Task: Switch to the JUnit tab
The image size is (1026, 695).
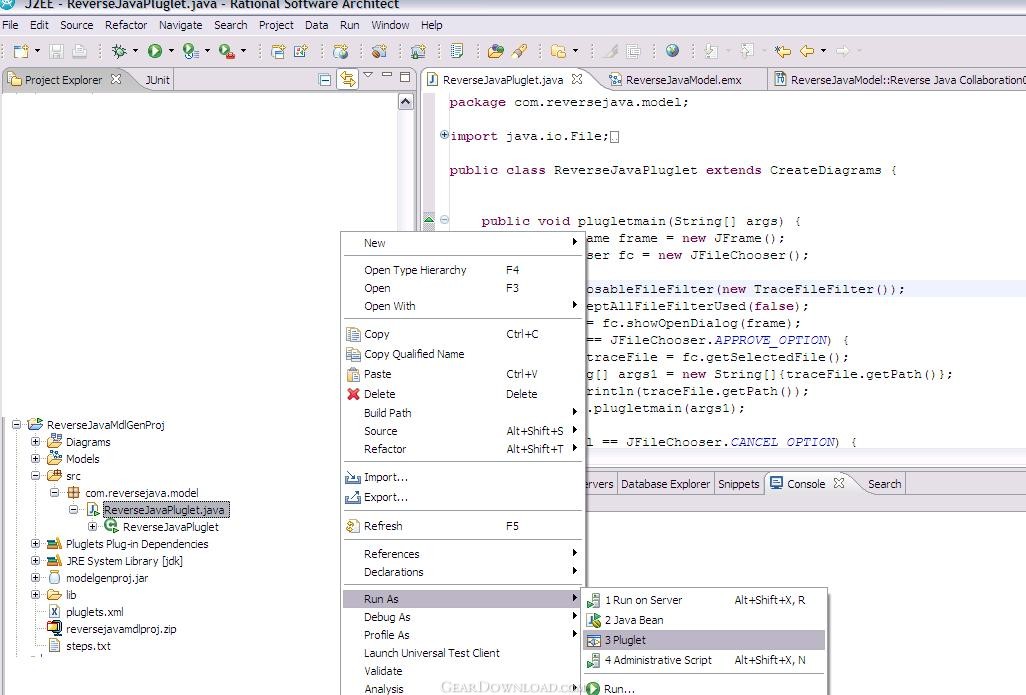Action: coord(157,80)
